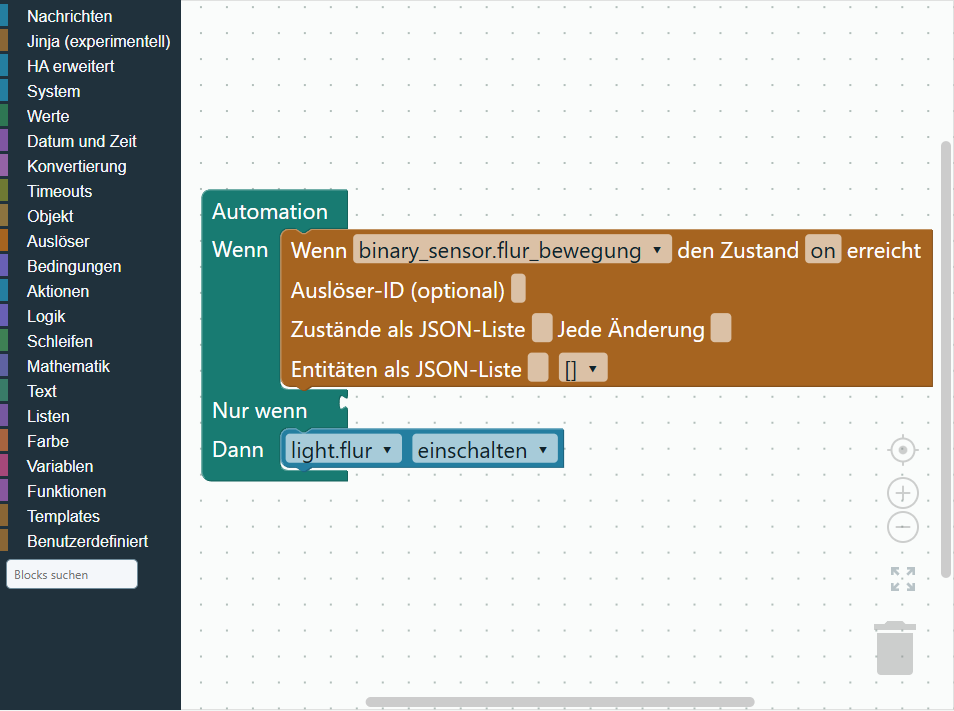Click the horizontal workspace scrollbar
This screenshot has width=954, height=711.
tap(560, 702)
